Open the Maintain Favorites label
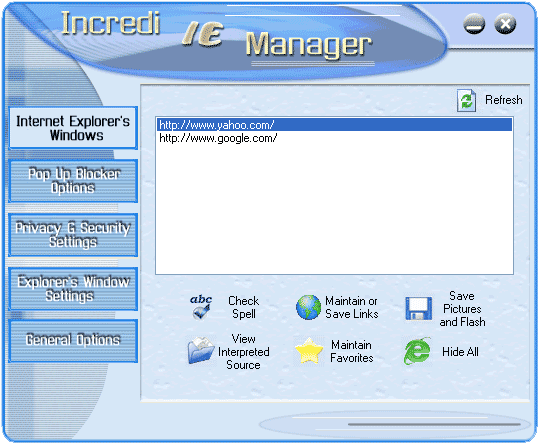 (x=351, y=351)
